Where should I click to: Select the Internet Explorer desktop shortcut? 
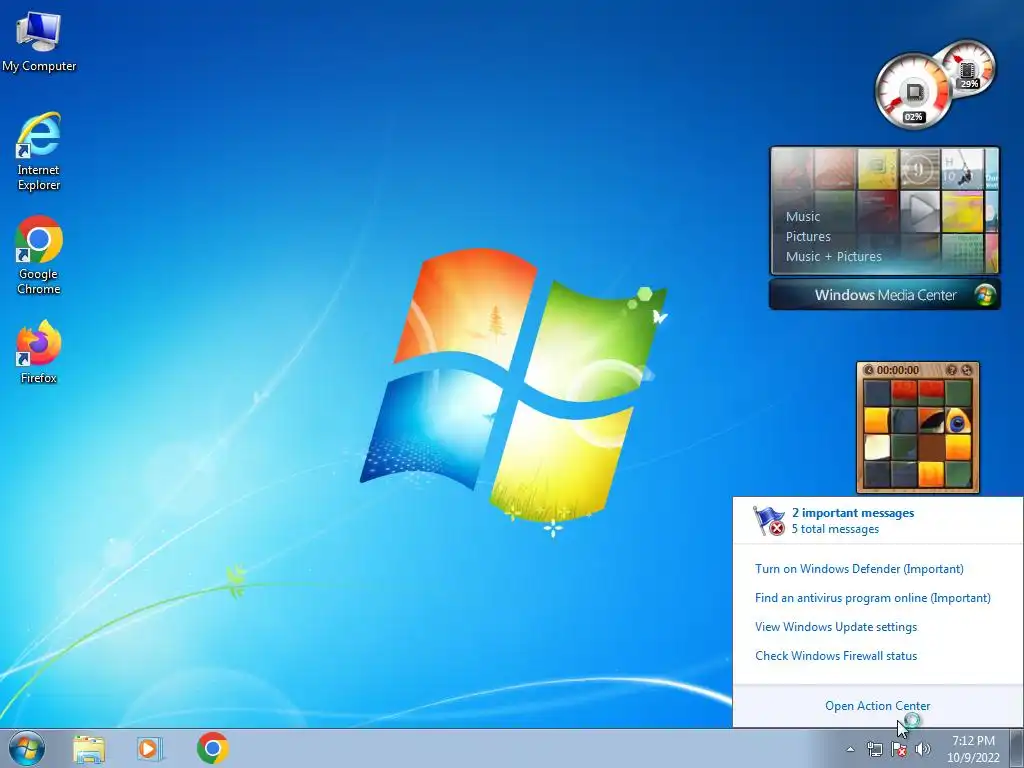[39, 152]
